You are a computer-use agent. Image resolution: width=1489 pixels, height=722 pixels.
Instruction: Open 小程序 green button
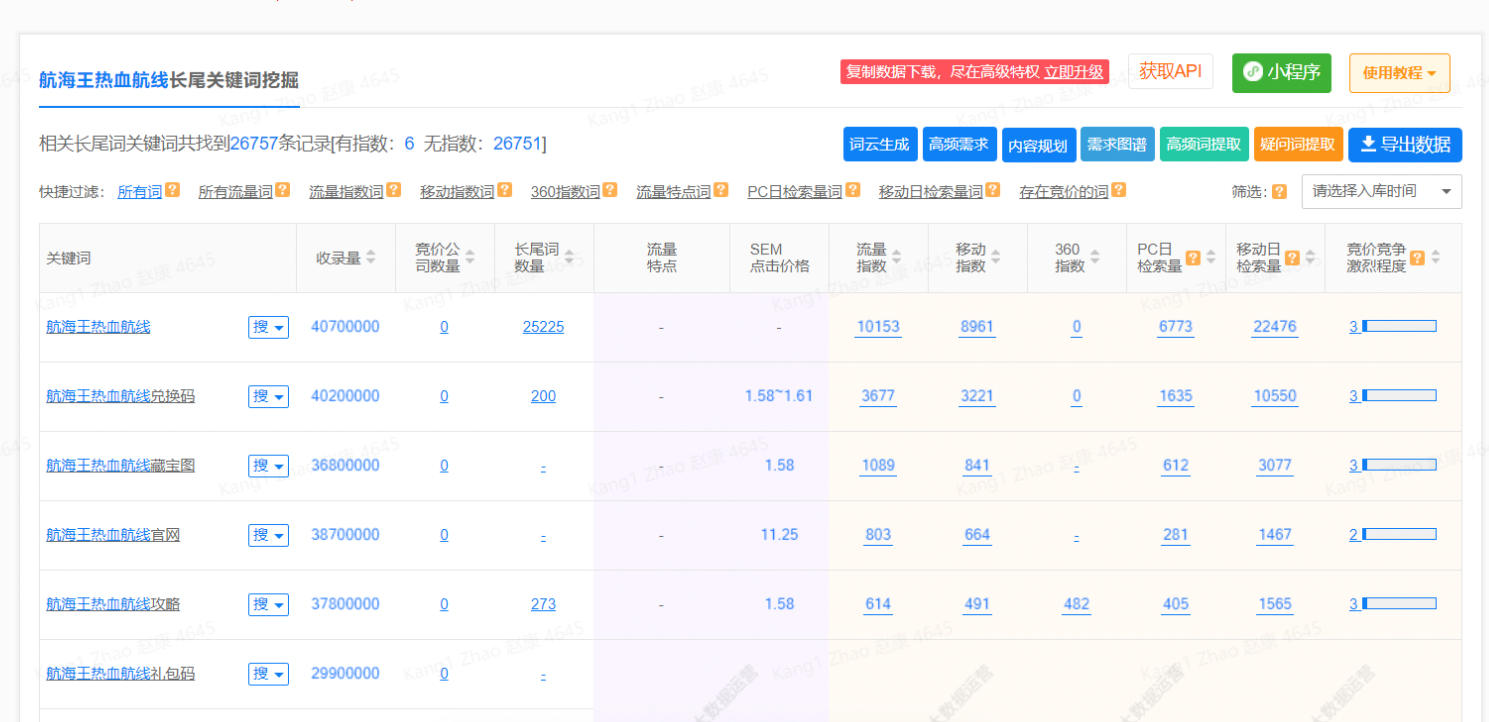[x=1282, y=73]
